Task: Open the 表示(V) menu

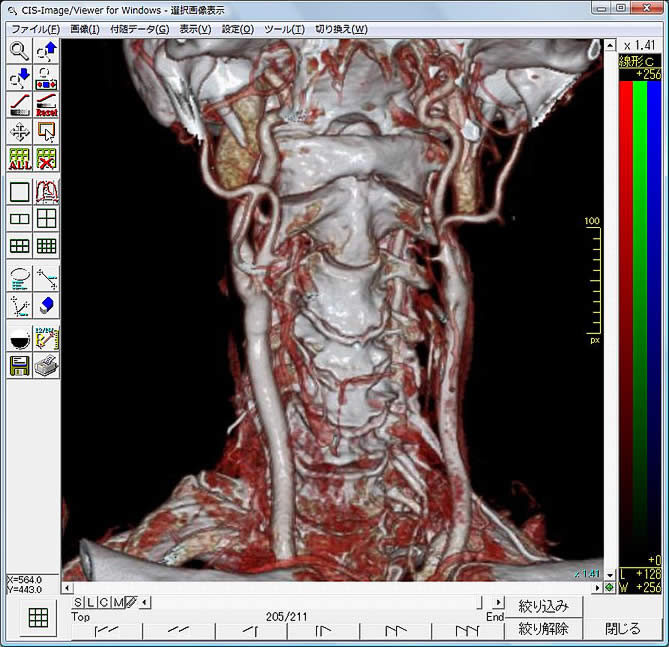Action: coord(195,29)
